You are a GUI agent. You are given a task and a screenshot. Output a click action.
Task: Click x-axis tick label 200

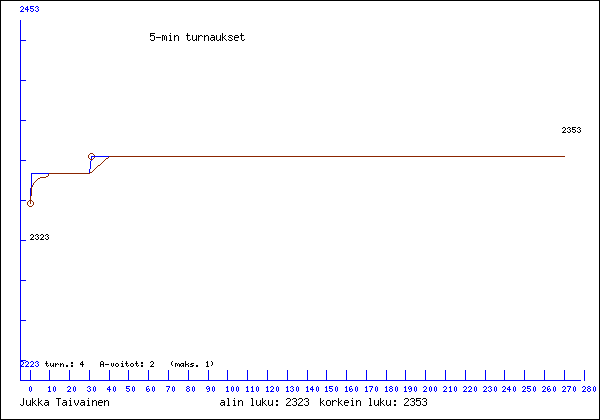[x=429, y=389]
